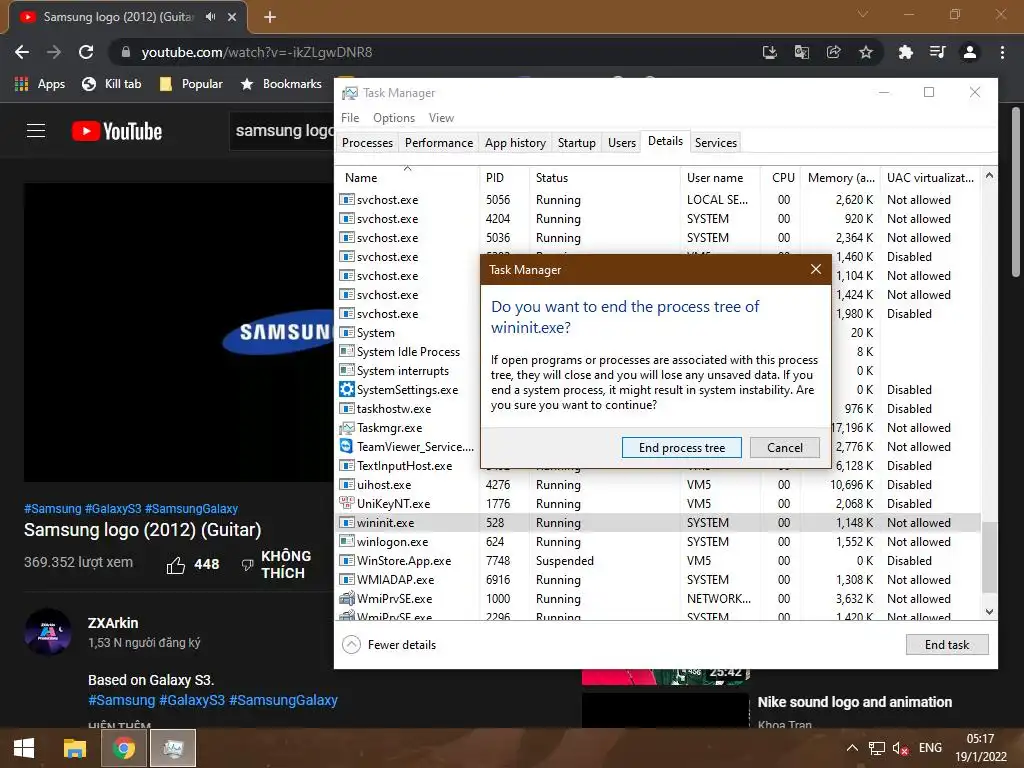Select the winlogon.exe process icon
Image resolution: width=1024 pixels, height=768 pixels.
click(347, 541)
